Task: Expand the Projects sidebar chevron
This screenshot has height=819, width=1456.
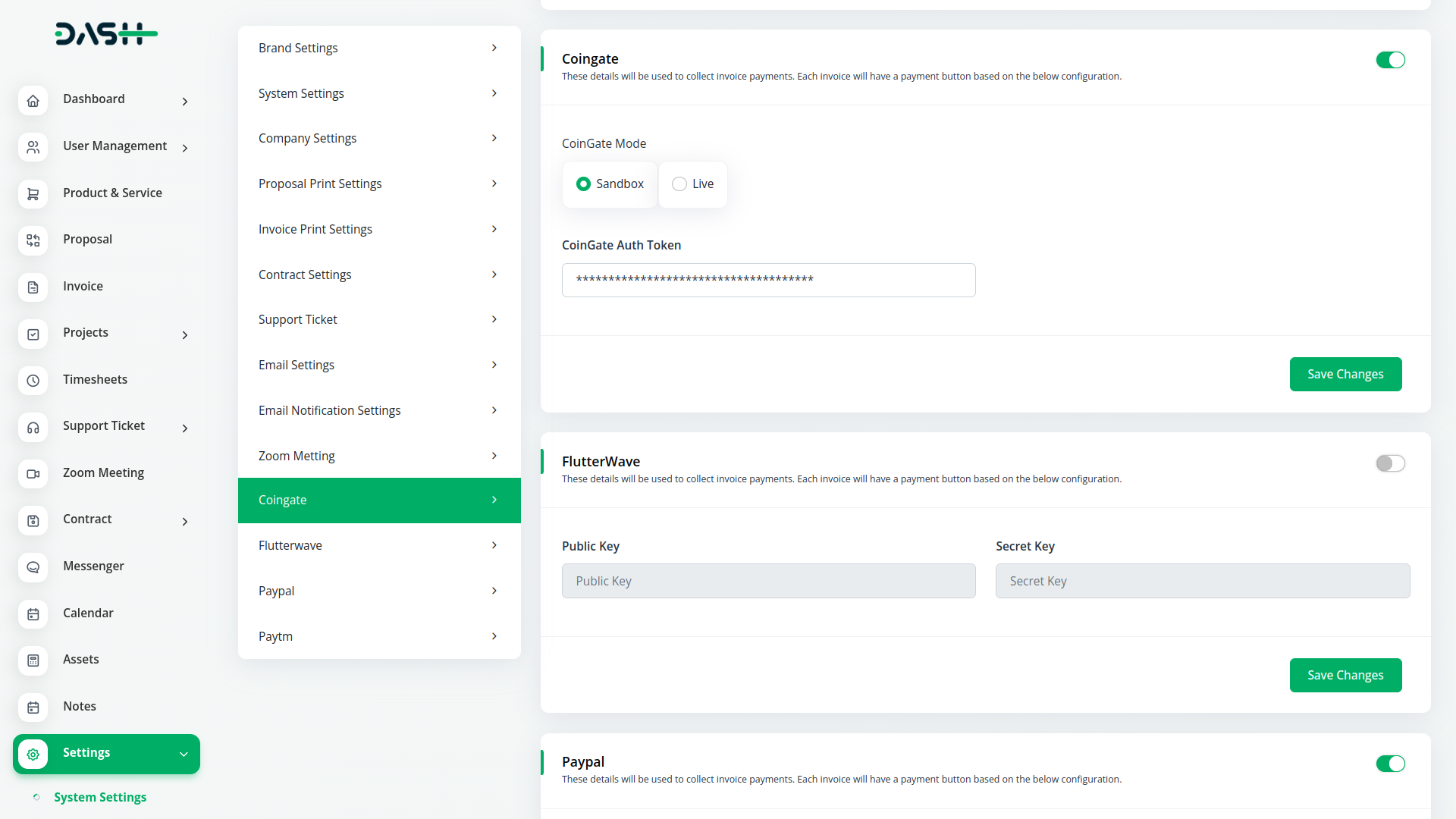Action: [185, 334]
